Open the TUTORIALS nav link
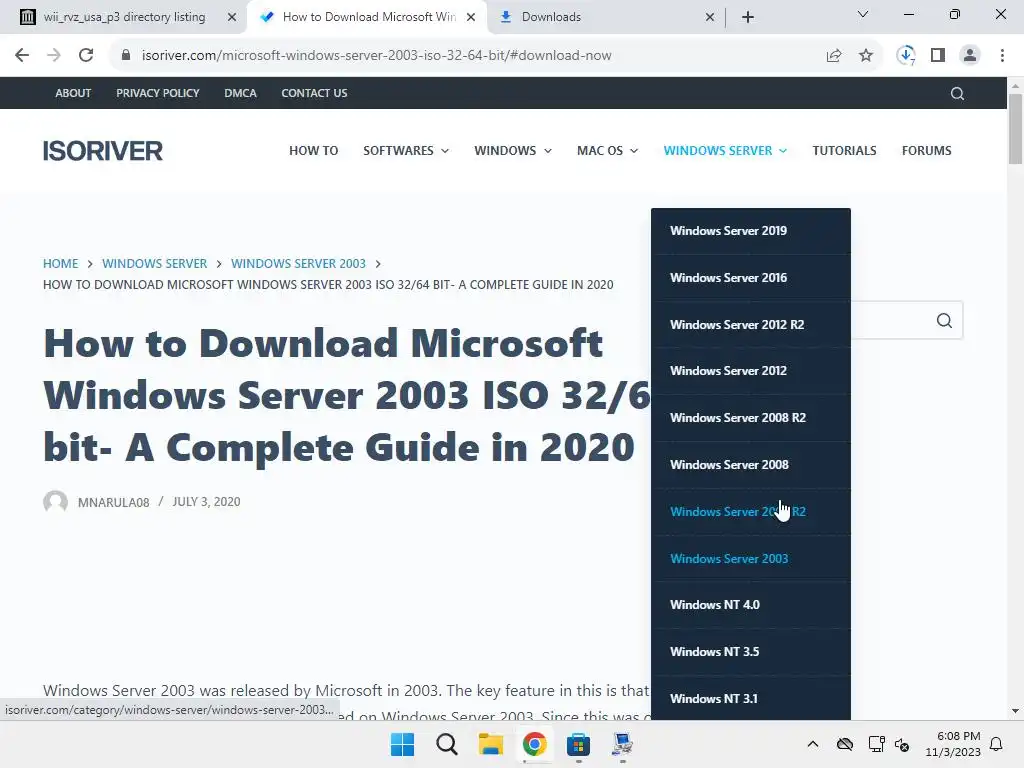Screen dimensions: 1024x768 coord(844,150)
